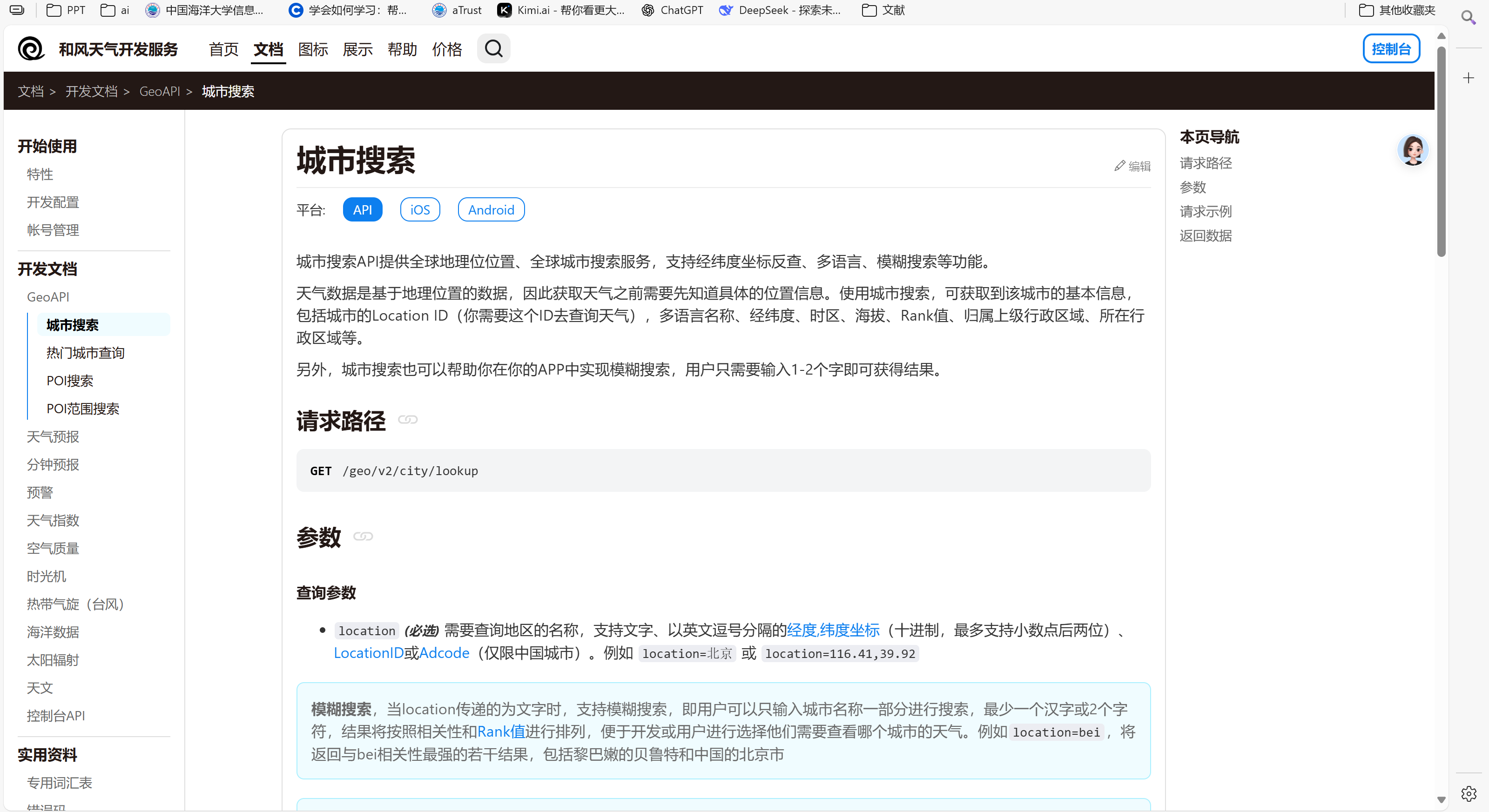Expand GeoAPI in the left sidebar
Viewport: 1489px width, 812px height.
click(x=48, y=297)
